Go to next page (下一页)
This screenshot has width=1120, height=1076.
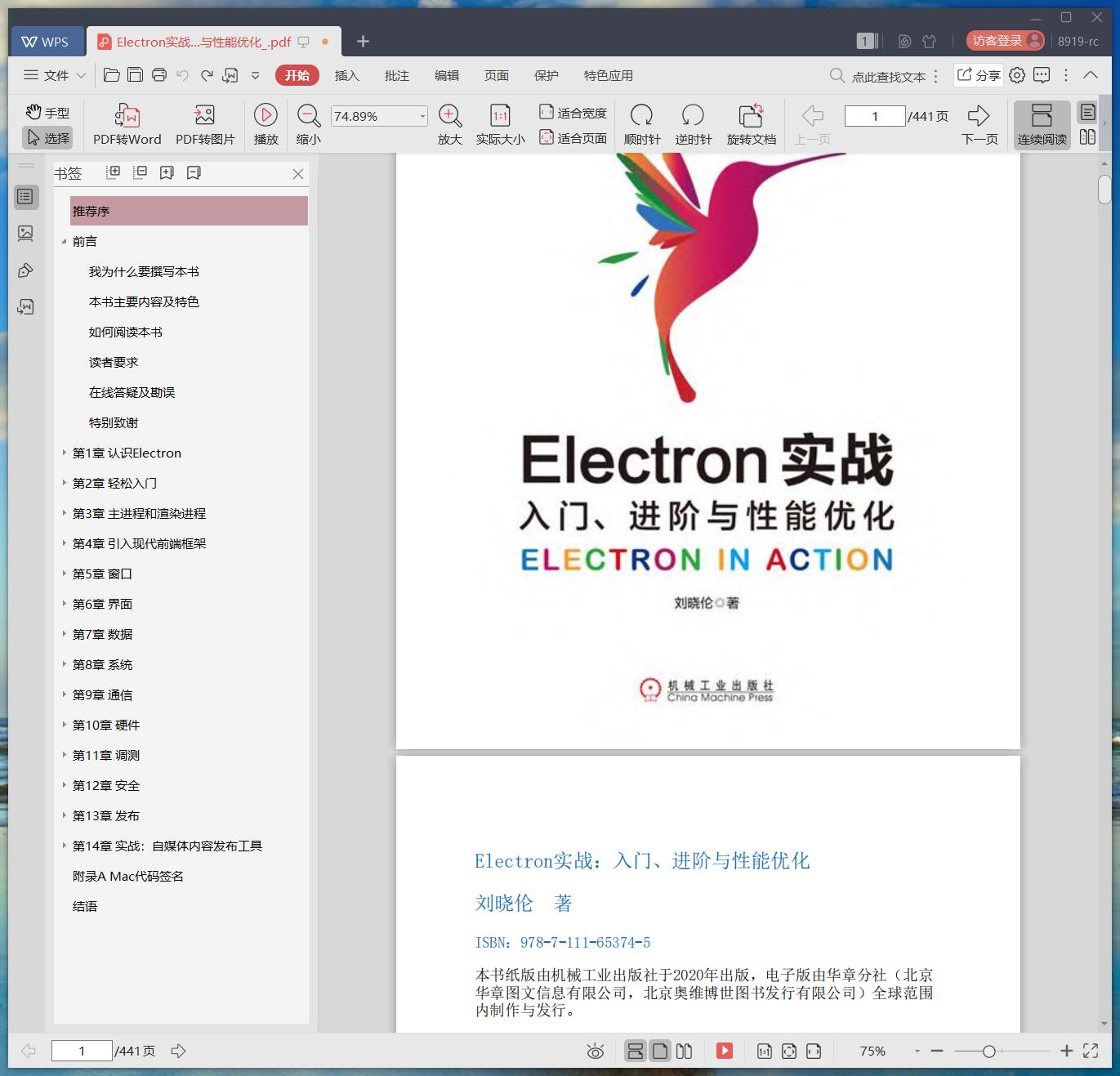979,125
